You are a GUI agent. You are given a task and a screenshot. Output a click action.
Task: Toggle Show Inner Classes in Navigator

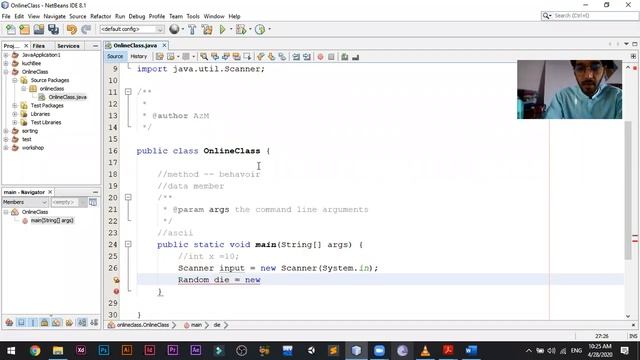(x=56, y=323)
